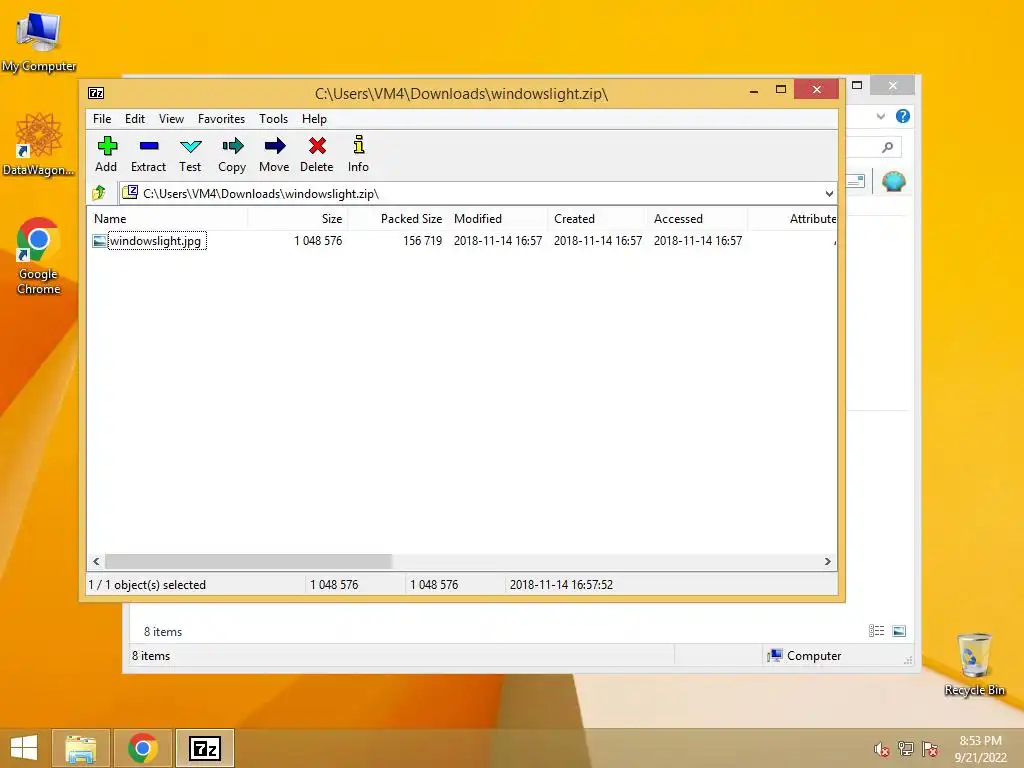1024x768 pixels.
Task: Select the windowslight.jpg file name
Action: click(x=155, y=241)
